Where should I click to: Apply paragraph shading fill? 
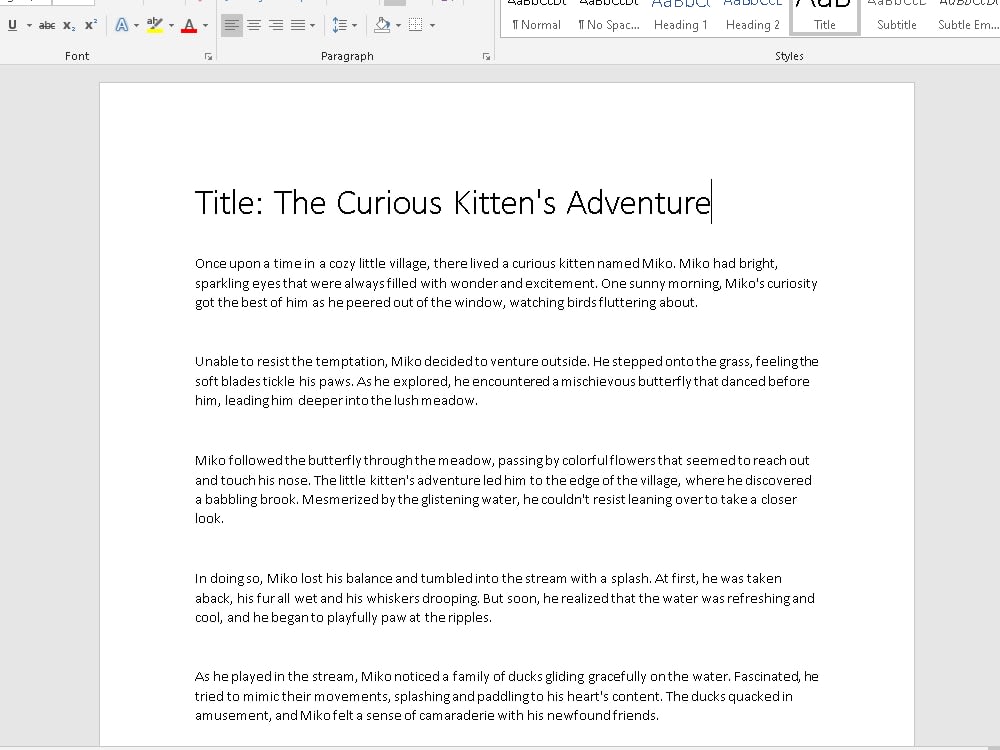click(x=382, y=26)
